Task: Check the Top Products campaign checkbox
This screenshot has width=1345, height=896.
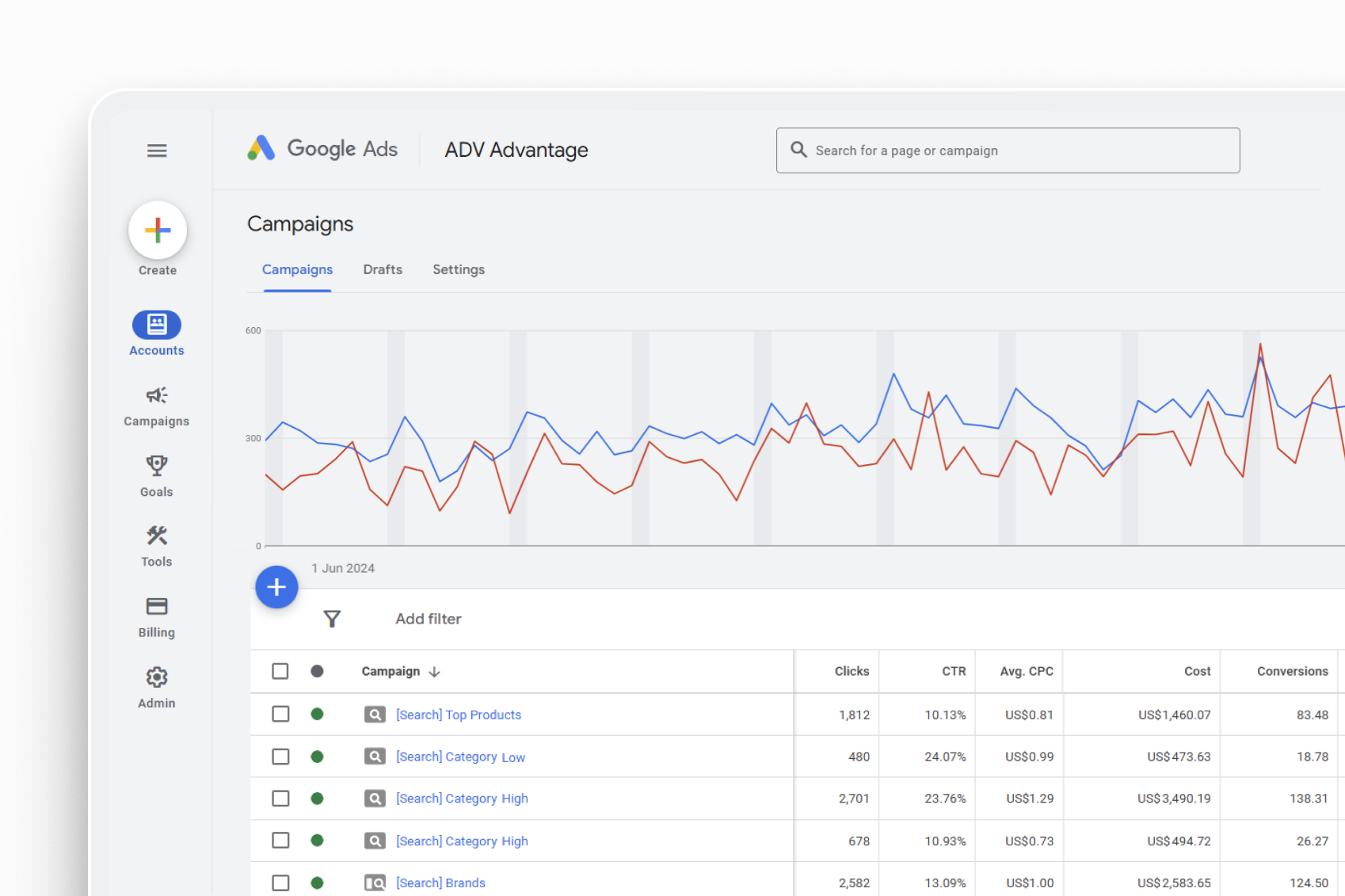Action: [x=280, y=714]
